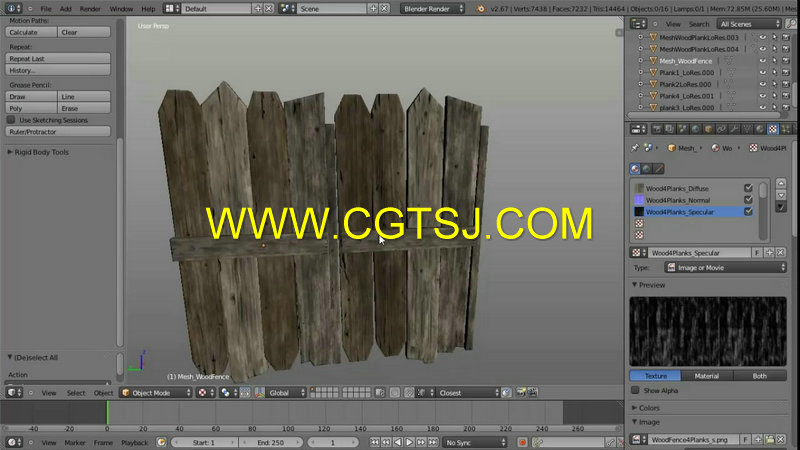Open the Window menu
Viewport: 800px width, 450px height.
click(121, 9)
